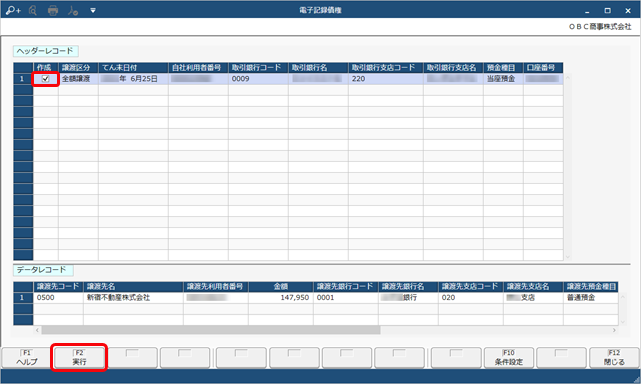Image resolution: width=641 pixels, height=384 pixels.
Task: Select the bank code cell 0009
Action: coord(258,79)
